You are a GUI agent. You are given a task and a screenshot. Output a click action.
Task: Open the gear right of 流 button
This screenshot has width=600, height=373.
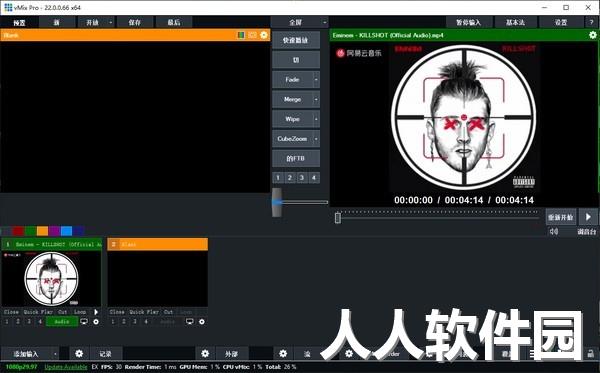(x=349, y=353)
